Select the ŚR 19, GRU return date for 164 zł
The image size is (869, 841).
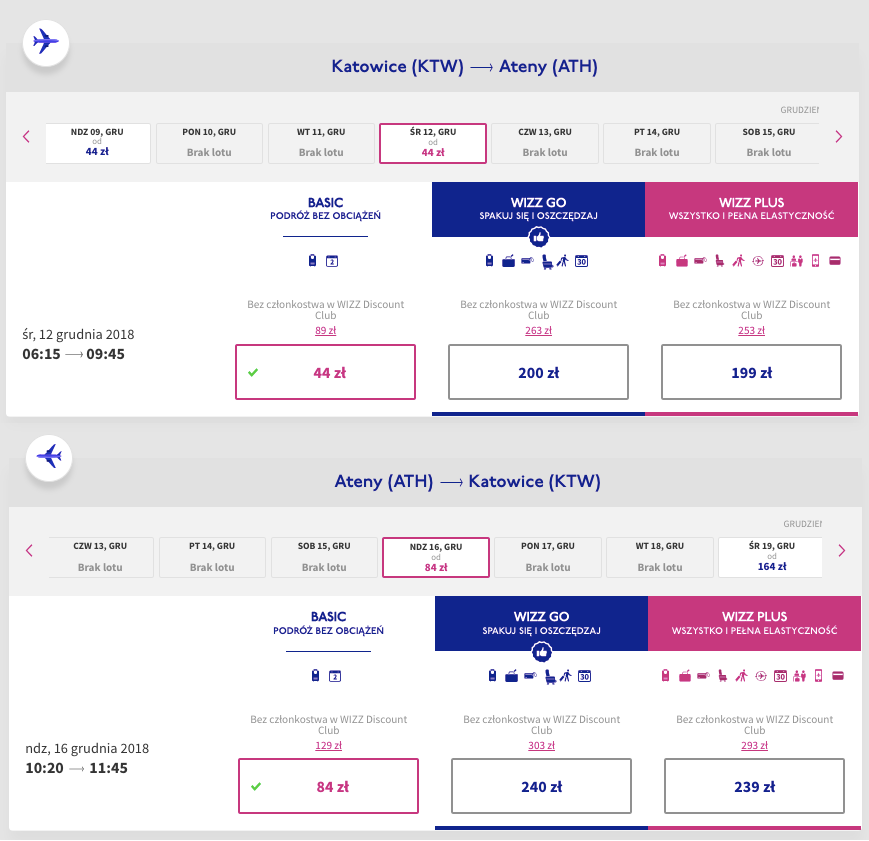(770, 557)
